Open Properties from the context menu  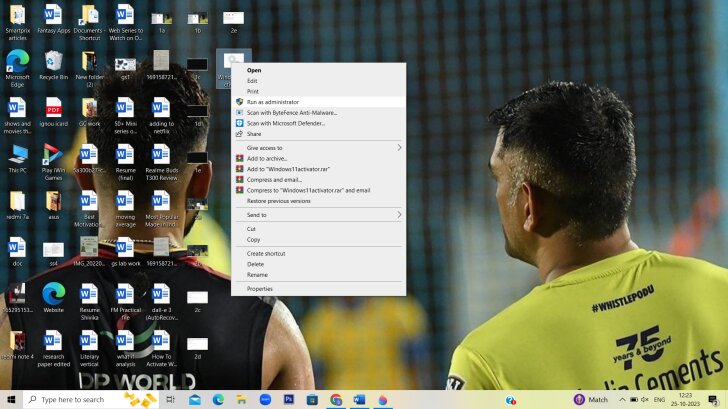point(318,289)
